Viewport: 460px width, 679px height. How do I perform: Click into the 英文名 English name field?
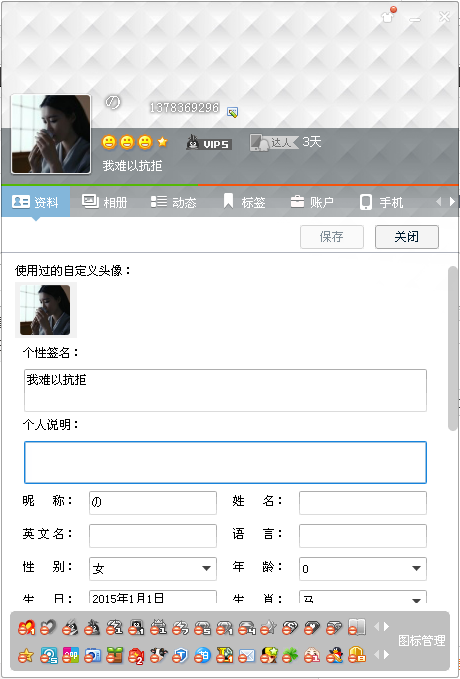[x=152, y=535]
